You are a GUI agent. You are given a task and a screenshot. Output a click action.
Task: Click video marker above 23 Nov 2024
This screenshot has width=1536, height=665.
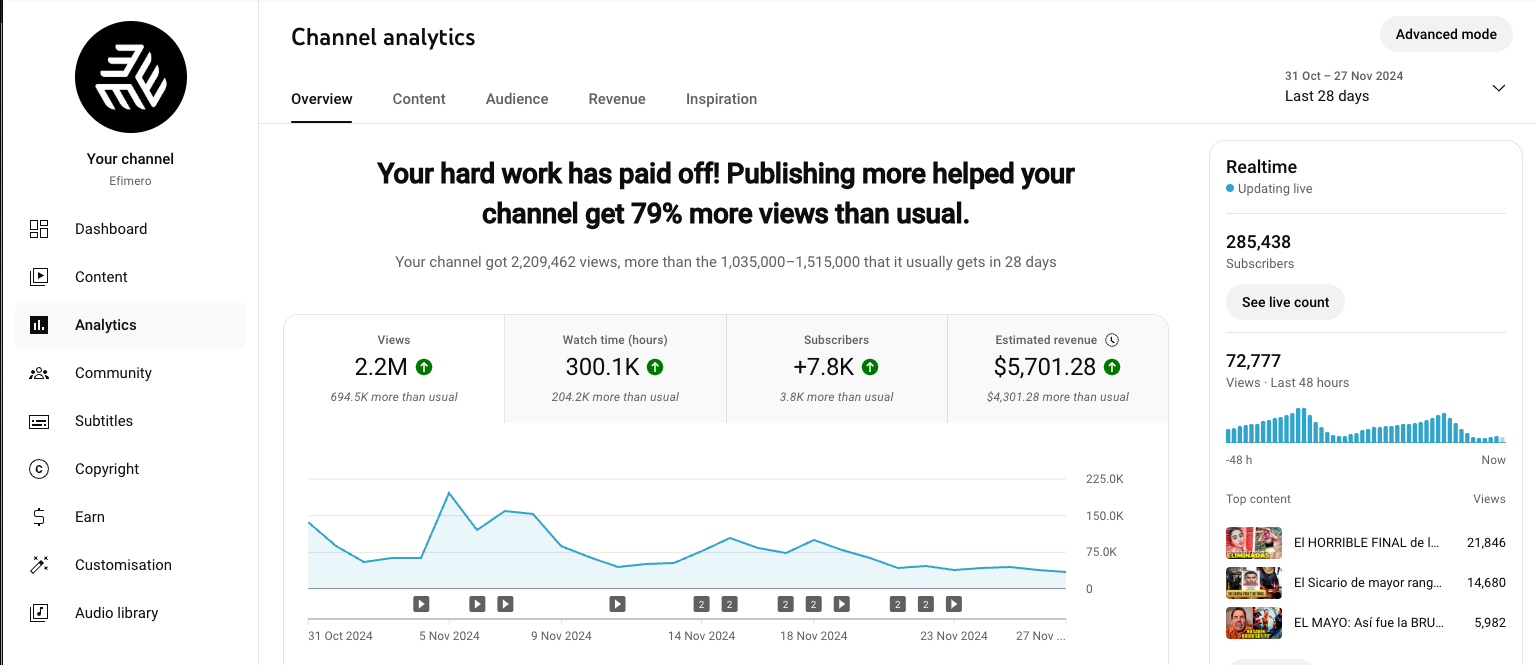click(954, 604)
